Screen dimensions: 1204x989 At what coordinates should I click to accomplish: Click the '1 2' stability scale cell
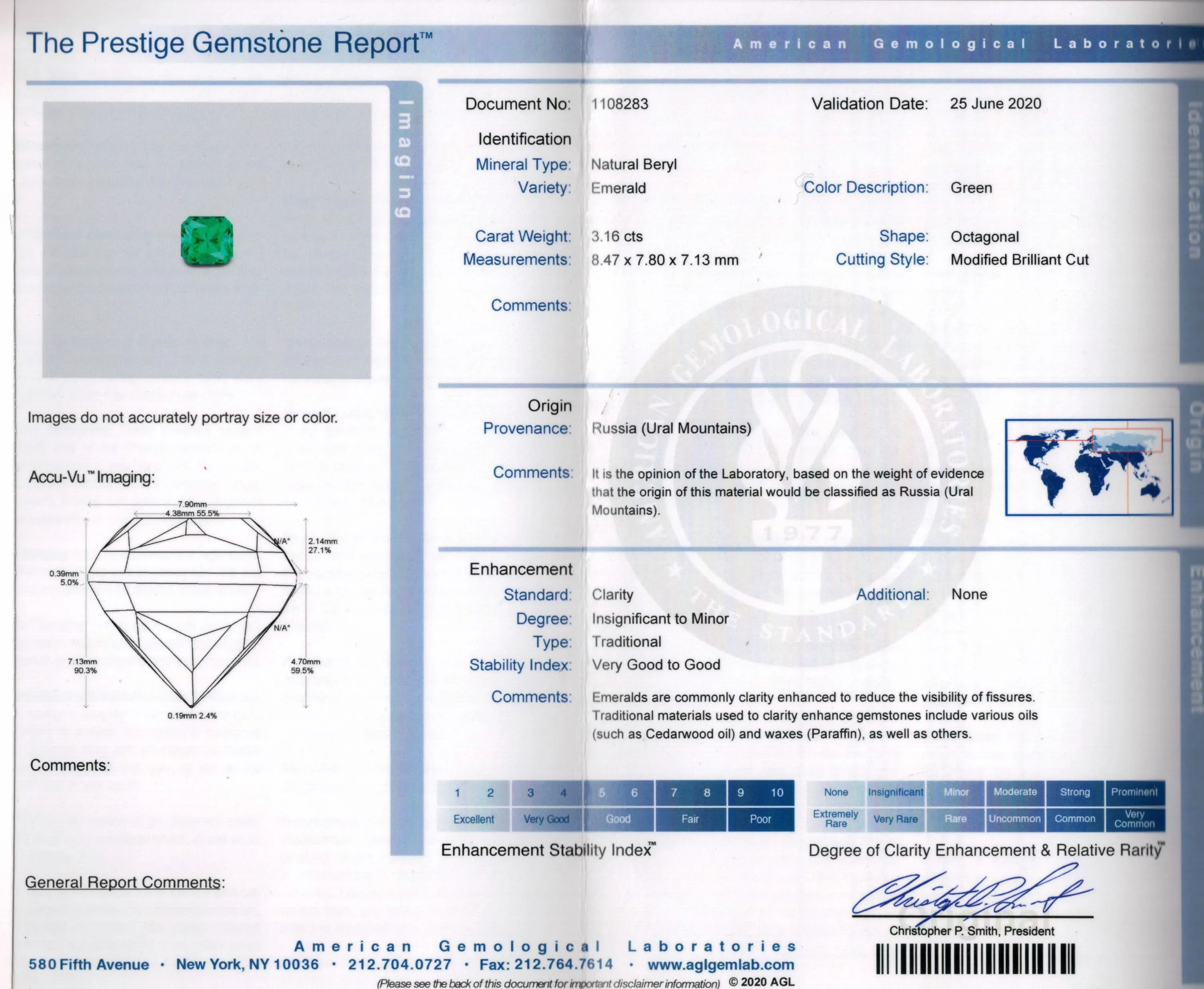473,793
